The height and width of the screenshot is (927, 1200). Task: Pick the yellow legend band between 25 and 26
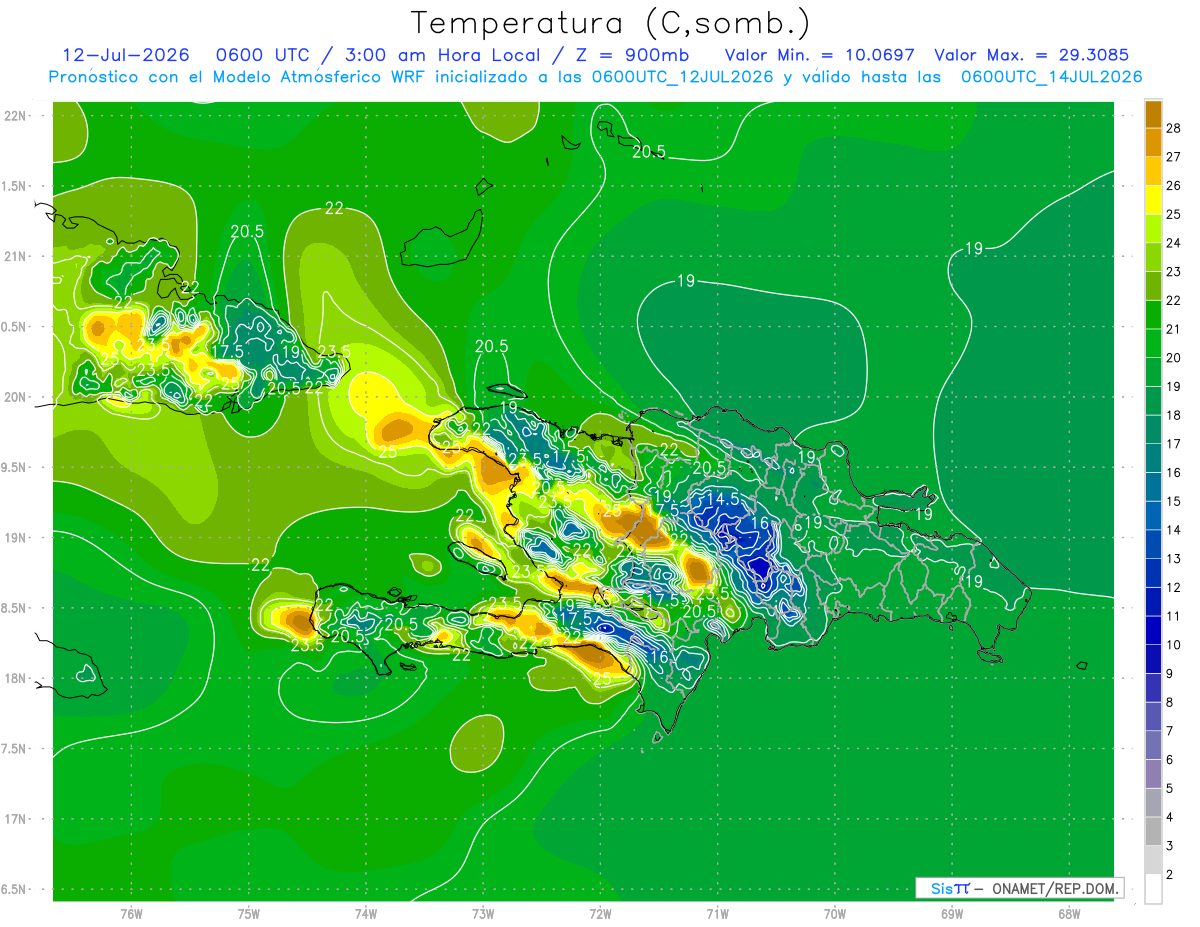[1153, 200]
